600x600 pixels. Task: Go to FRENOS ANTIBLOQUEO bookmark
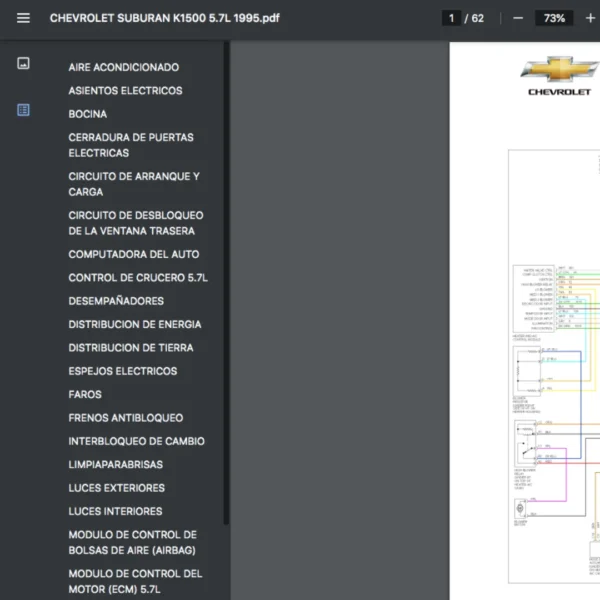126,418
